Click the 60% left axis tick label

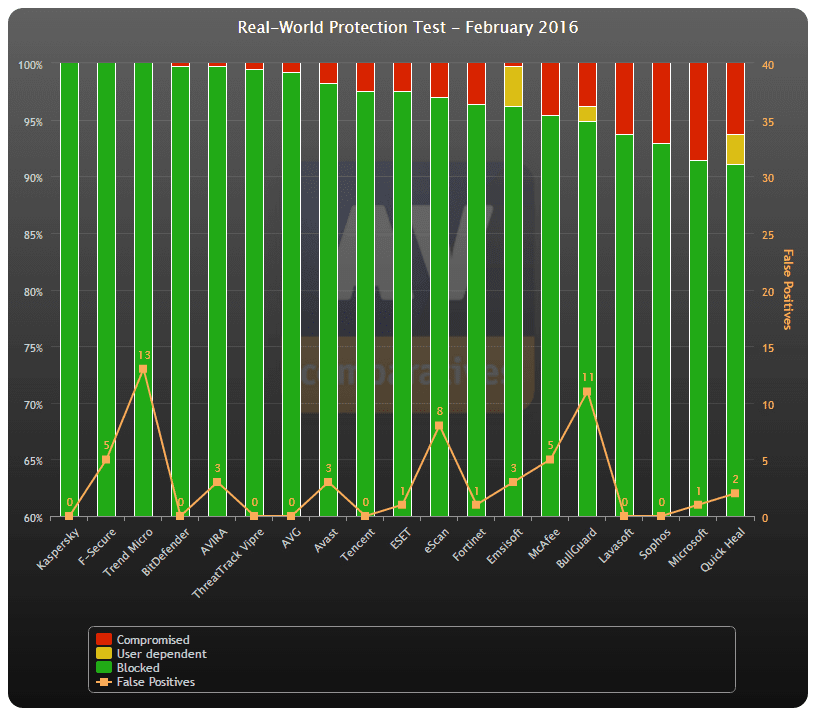point(33,518)
